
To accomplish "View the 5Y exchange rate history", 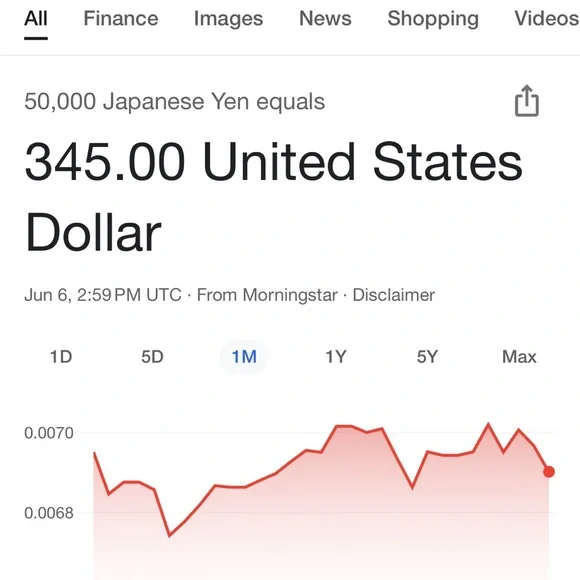I will coord(427,357).
